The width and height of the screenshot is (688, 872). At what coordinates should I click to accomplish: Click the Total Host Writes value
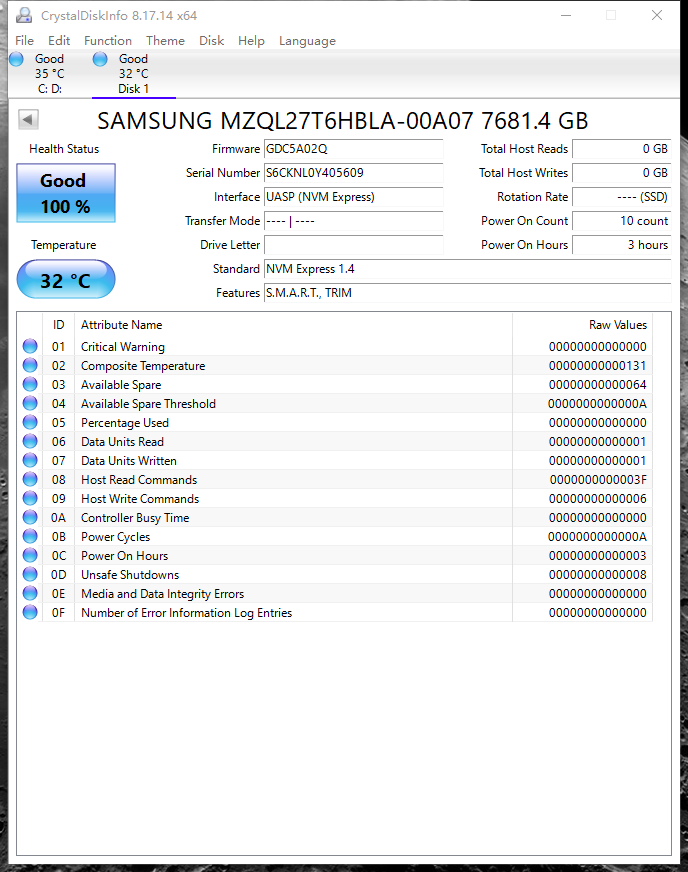(621, 173)
